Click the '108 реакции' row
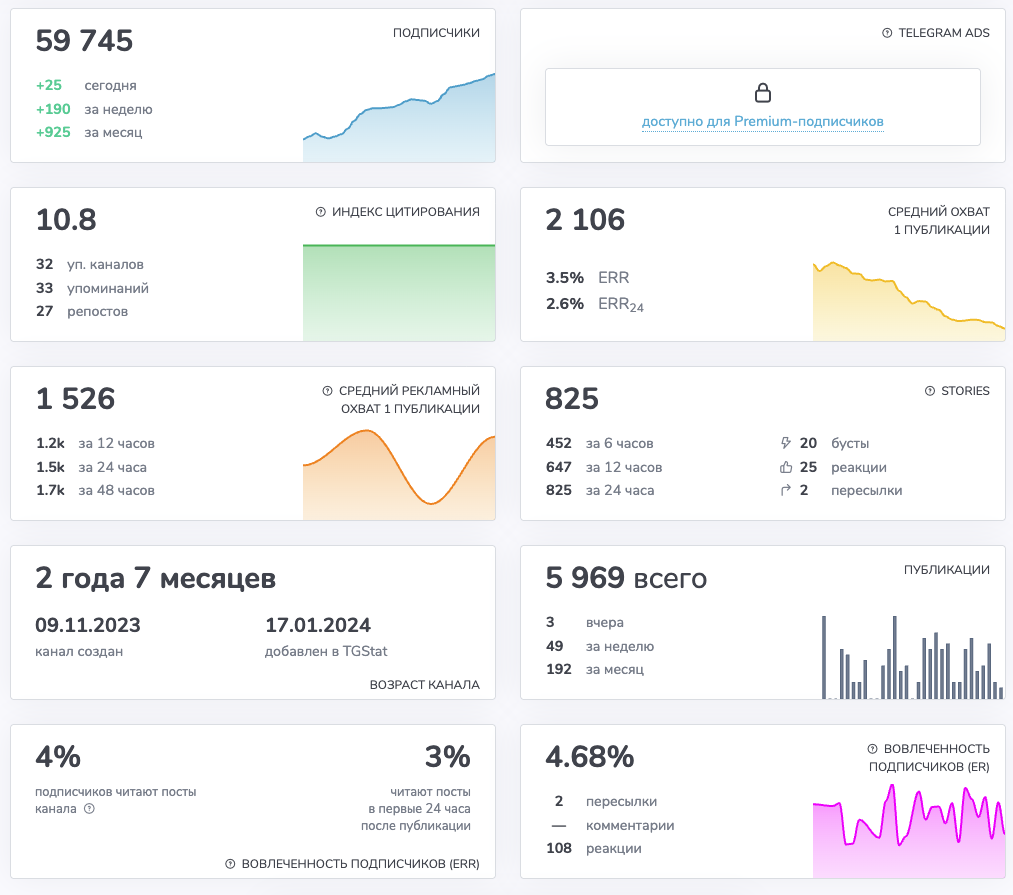This screenshot has width=1013, height=895. [594, 848]
